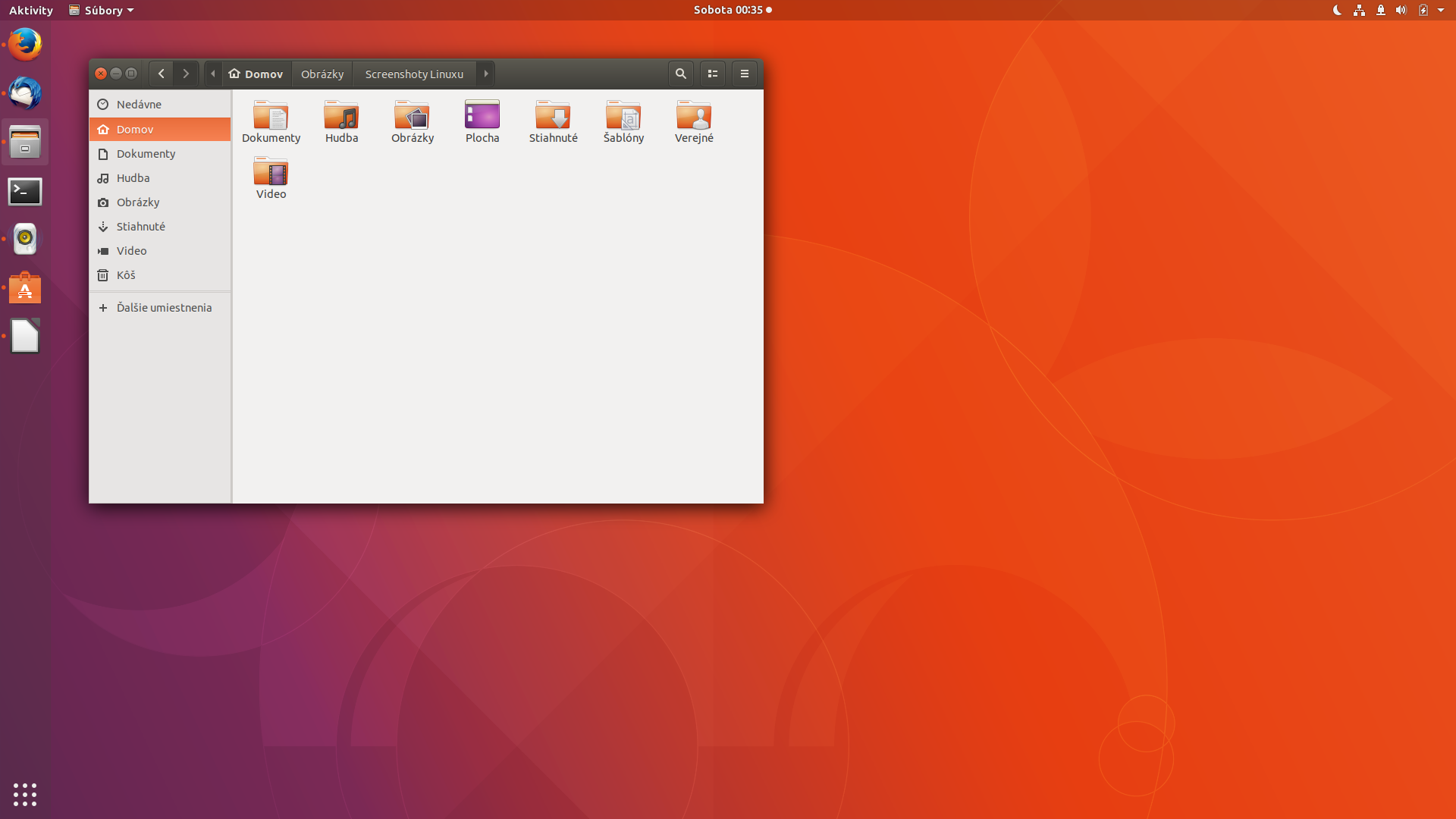1456x819 pixels.
Task: Open the Plocha desktop folder
Action: (482, 115)
